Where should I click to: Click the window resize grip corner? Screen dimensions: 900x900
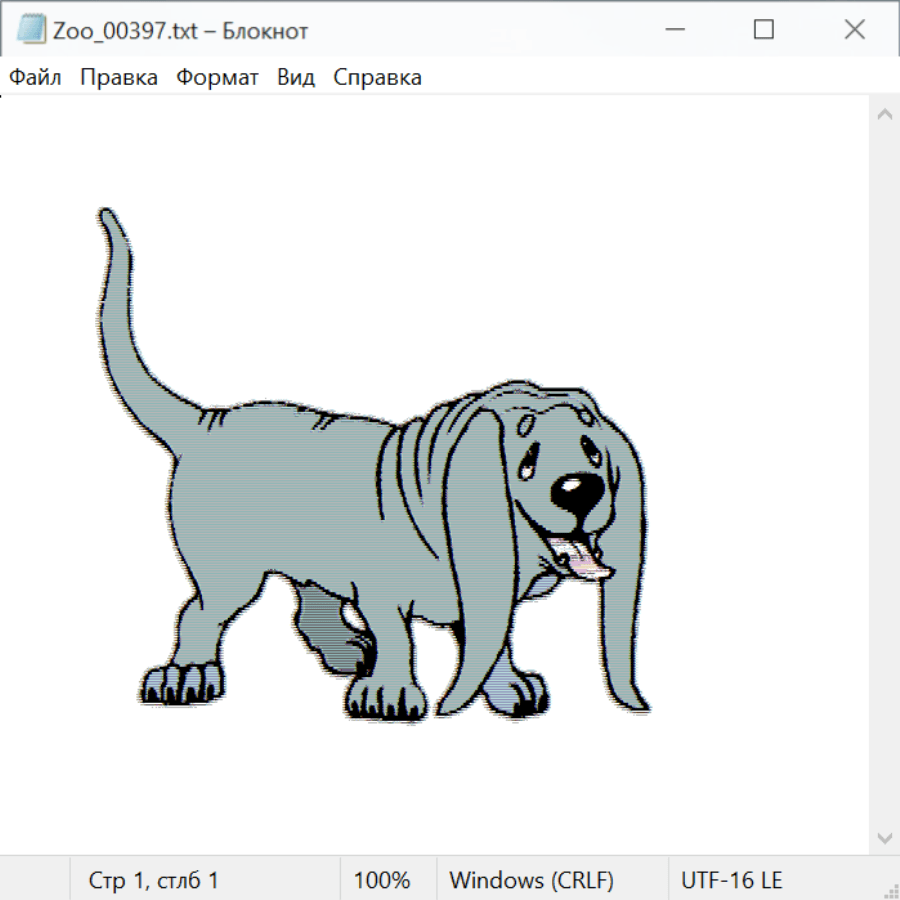click(x=890, y=890)
